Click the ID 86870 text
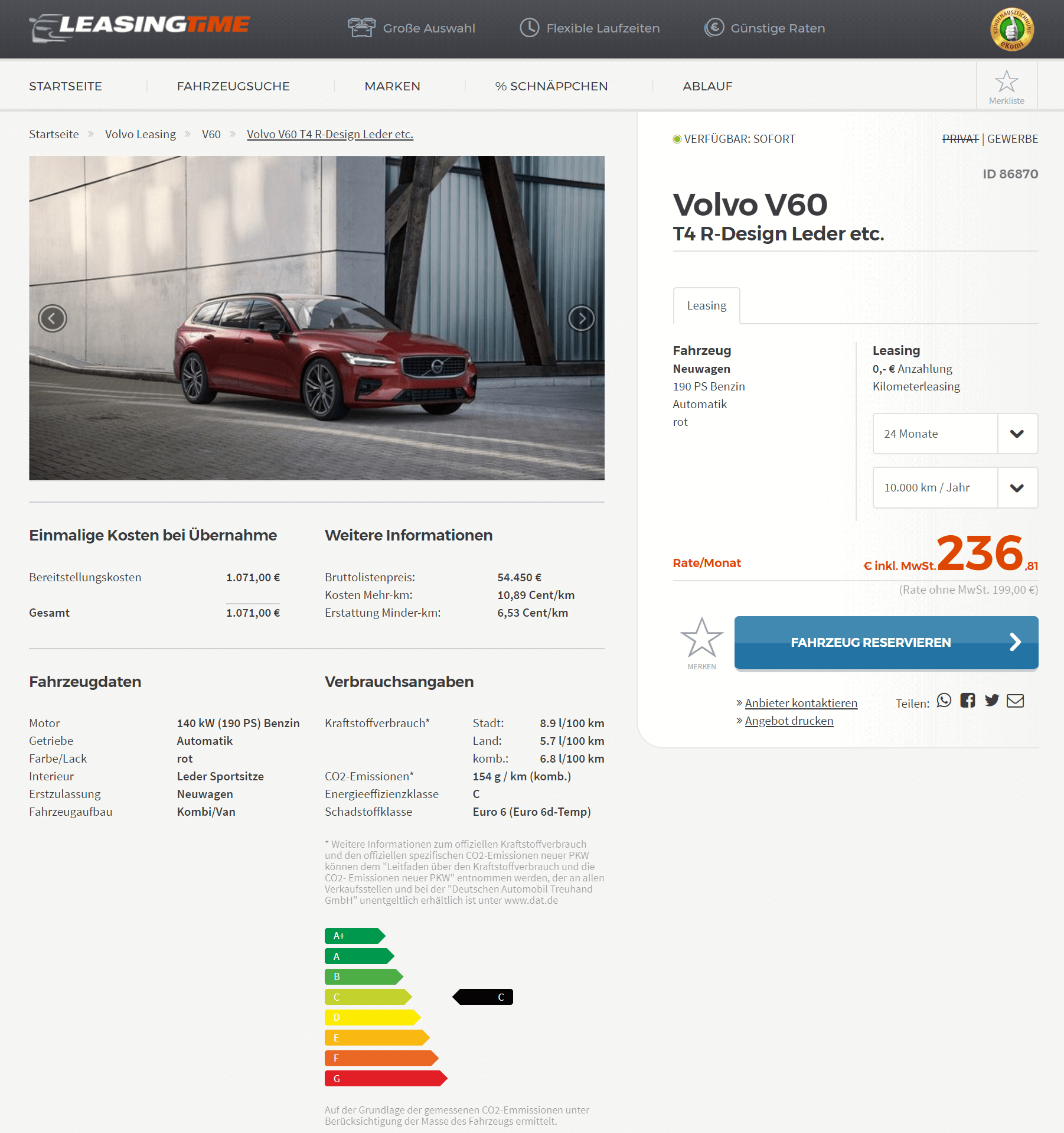The height and width of the screenshot is (1133, 1064). click(1010, 174)
